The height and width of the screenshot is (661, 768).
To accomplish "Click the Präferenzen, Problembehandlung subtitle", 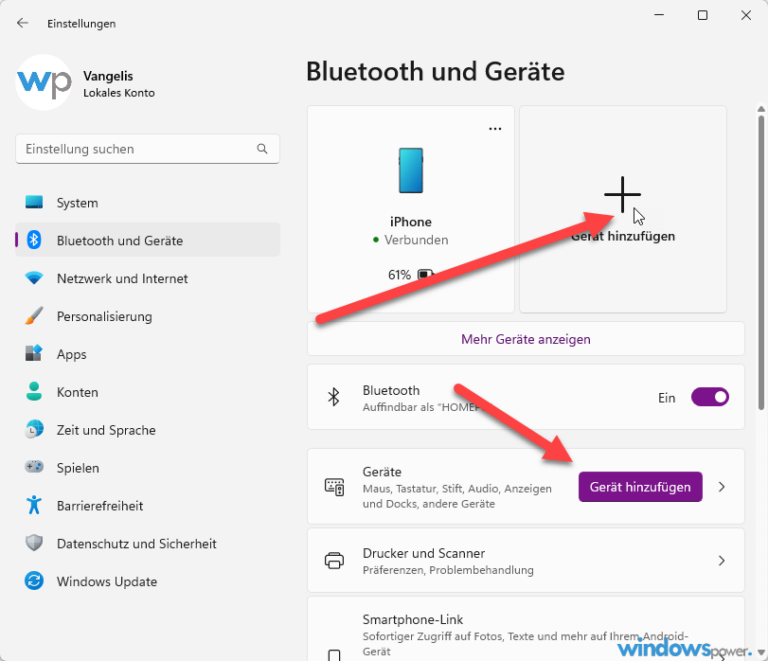I will pyautogui.click(x=448, y=570).
